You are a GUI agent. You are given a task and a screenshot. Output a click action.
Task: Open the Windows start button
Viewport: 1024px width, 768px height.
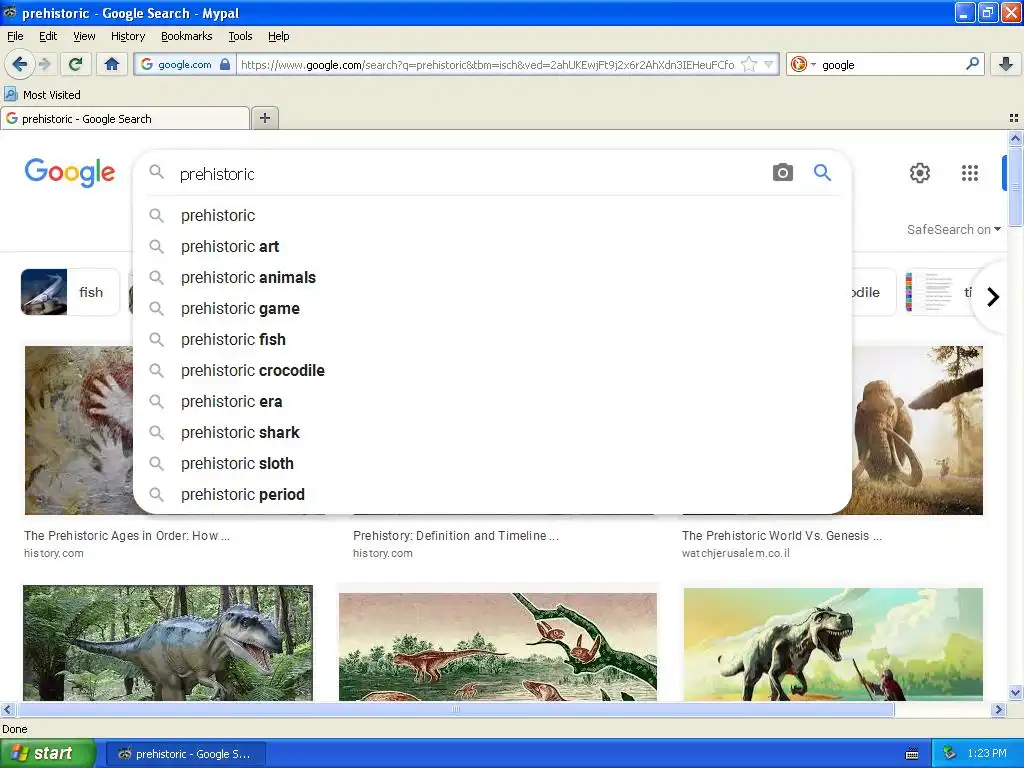[48, 753]
